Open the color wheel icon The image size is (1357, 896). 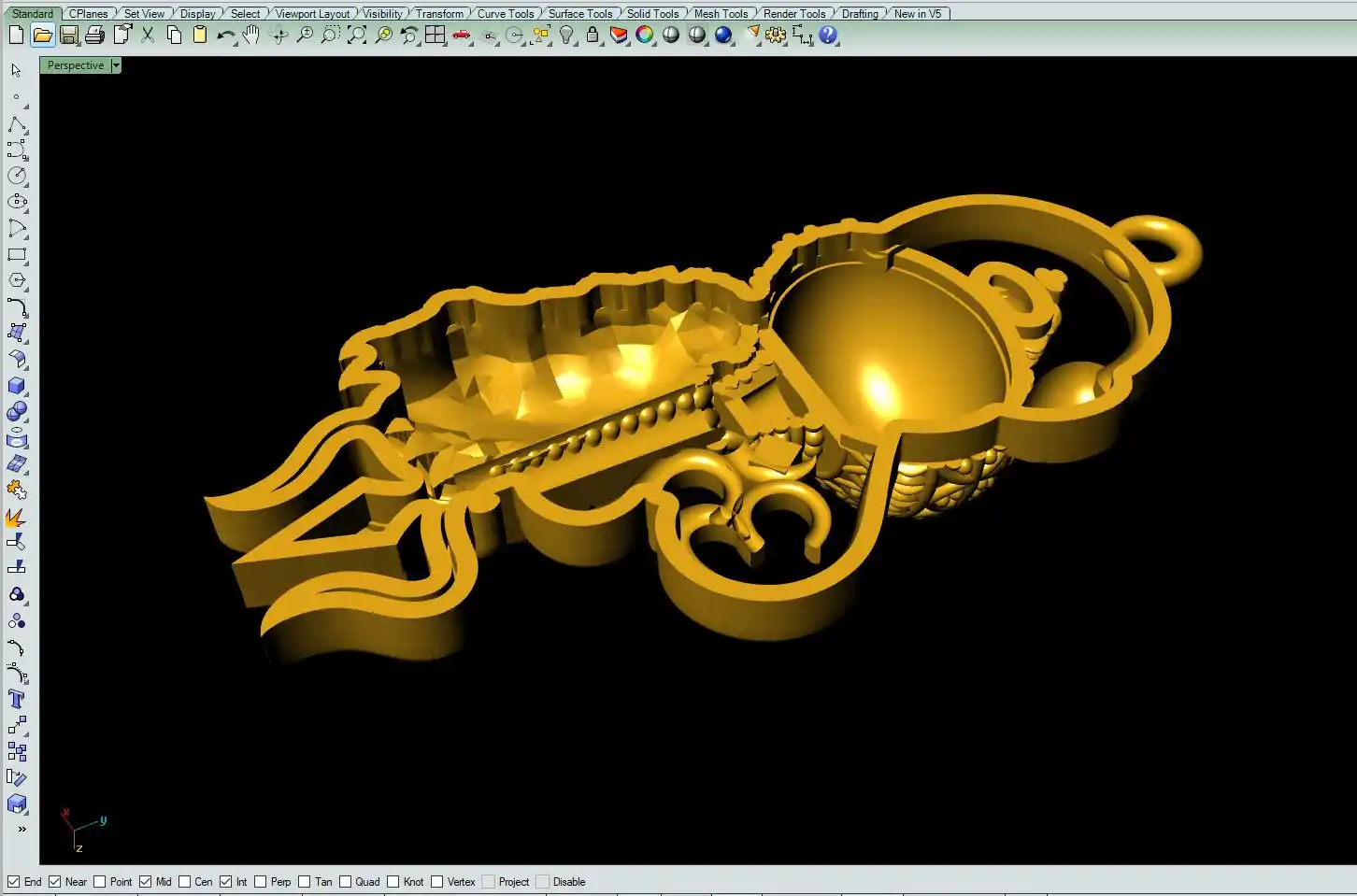[645, 36]
